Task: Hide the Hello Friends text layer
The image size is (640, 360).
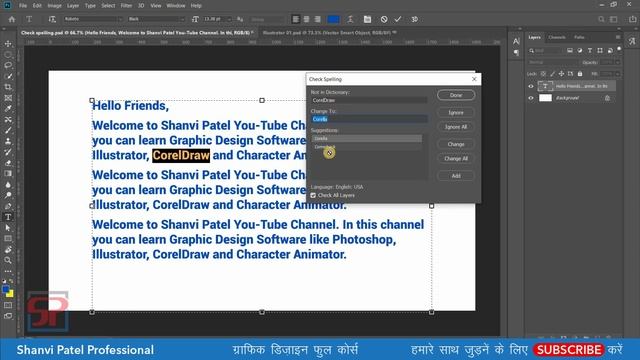Action: coord(531,86)
